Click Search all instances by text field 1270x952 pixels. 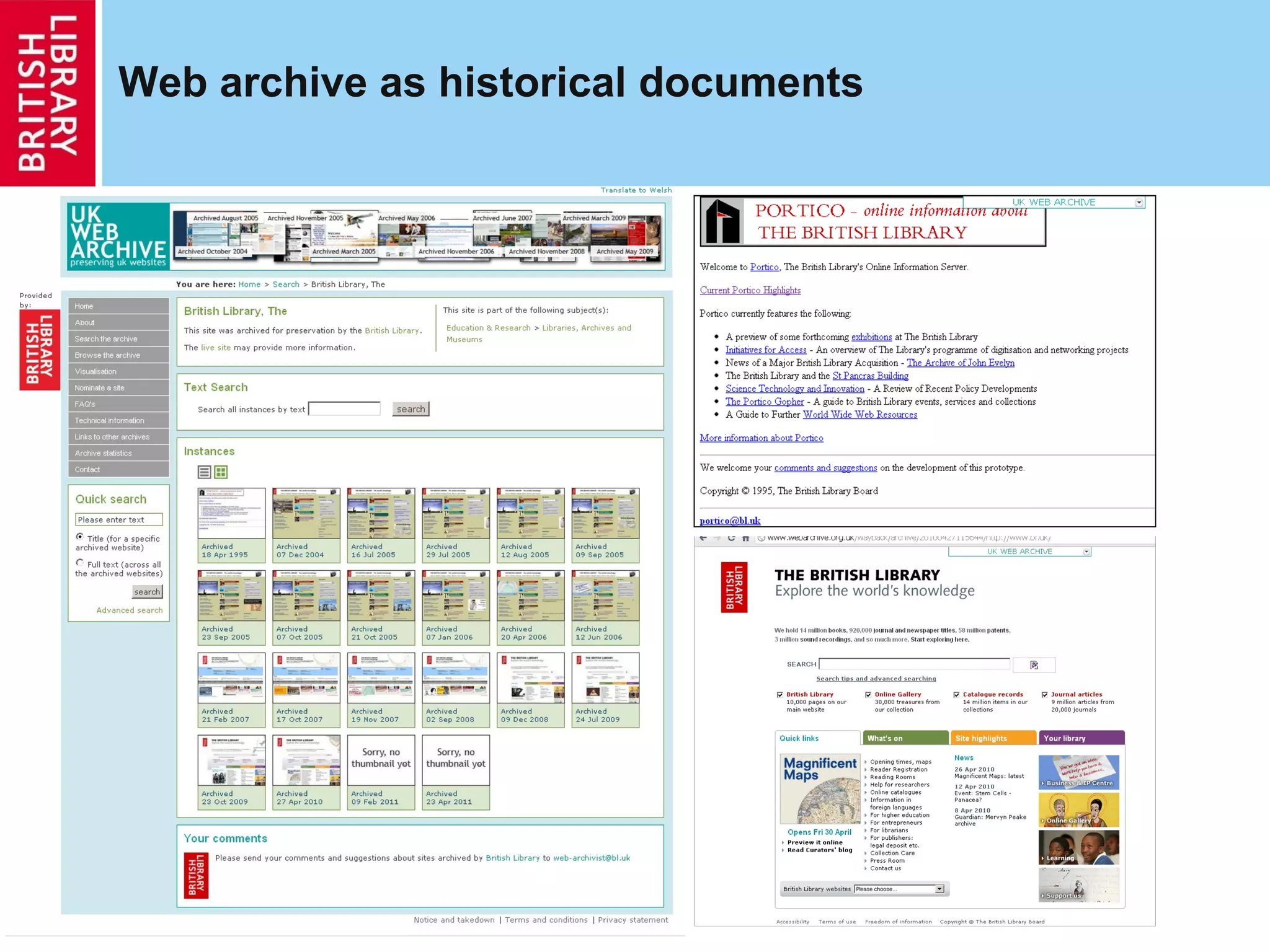pos(345,409)
